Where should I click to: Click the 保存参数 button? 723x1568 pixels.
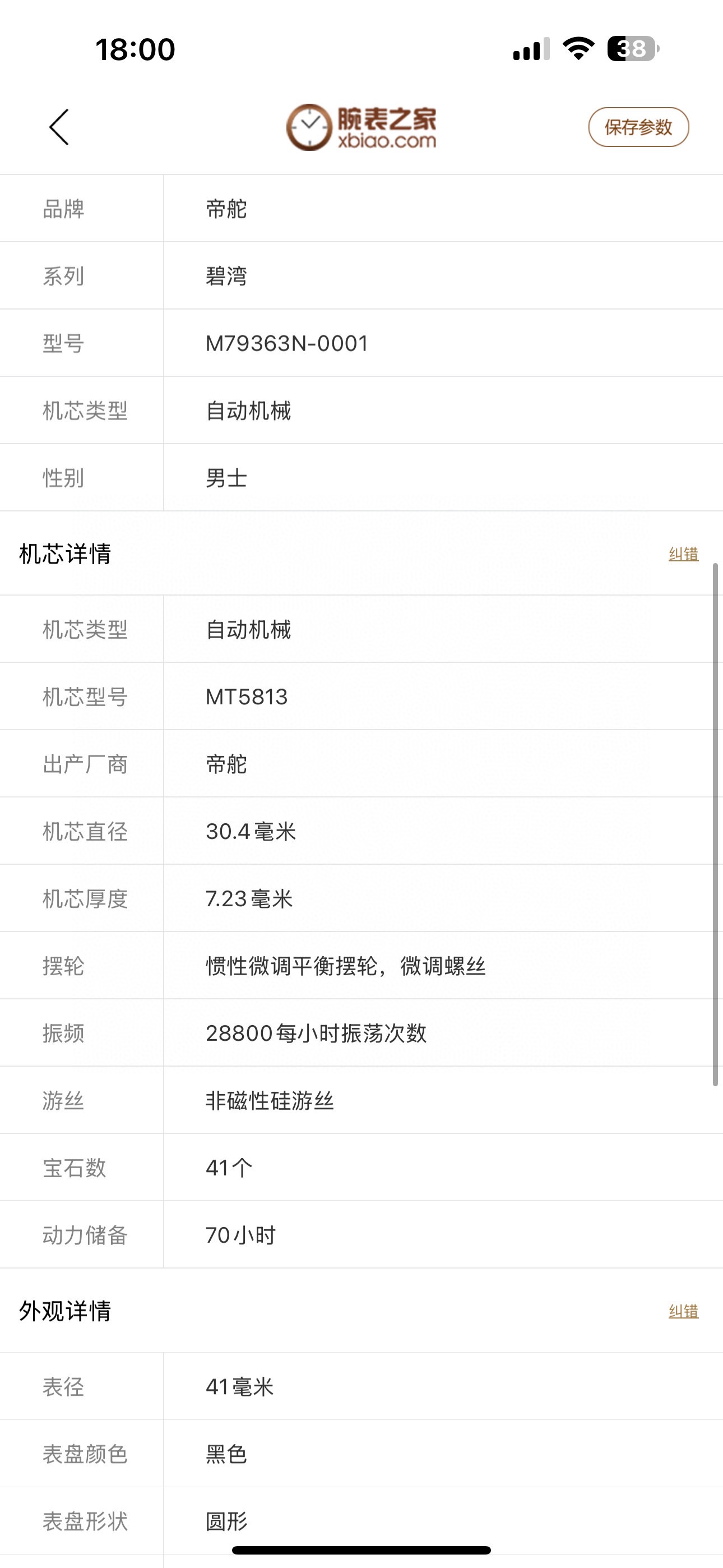pos(638,127)
